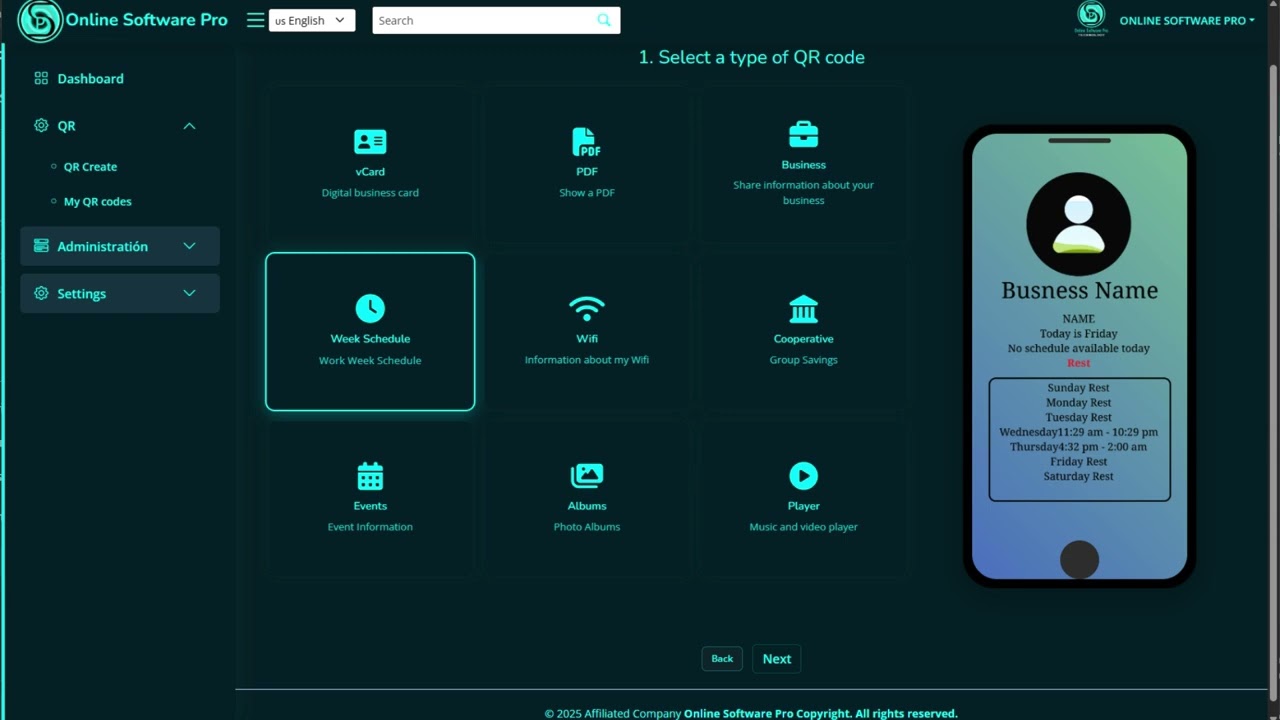The image size is (1280, 720).
Task: Click the search magnifier icon
Action: pyautogui.click(x=604, y=20)
